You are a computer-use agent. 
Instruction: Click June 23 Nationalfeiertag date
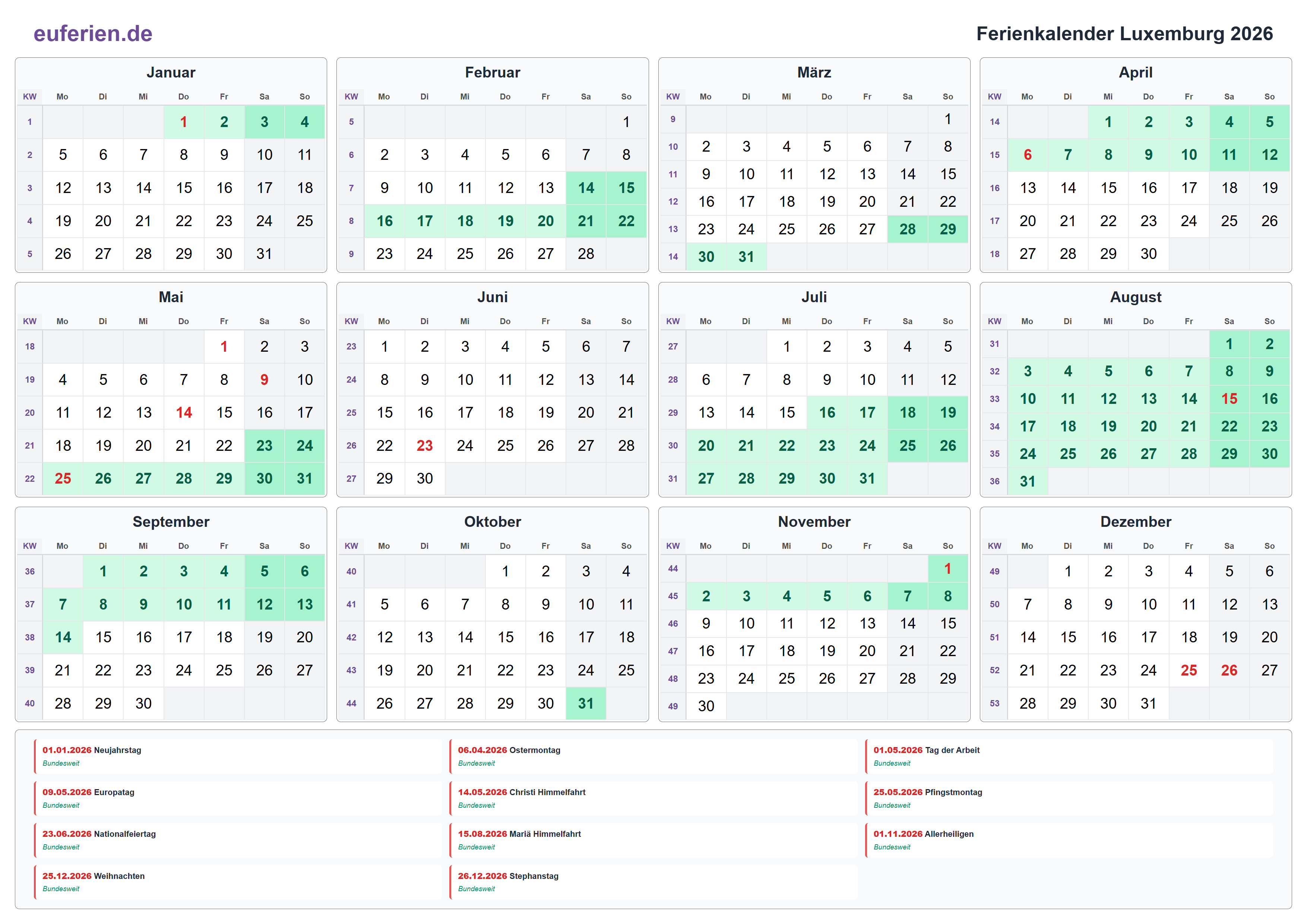424,446
